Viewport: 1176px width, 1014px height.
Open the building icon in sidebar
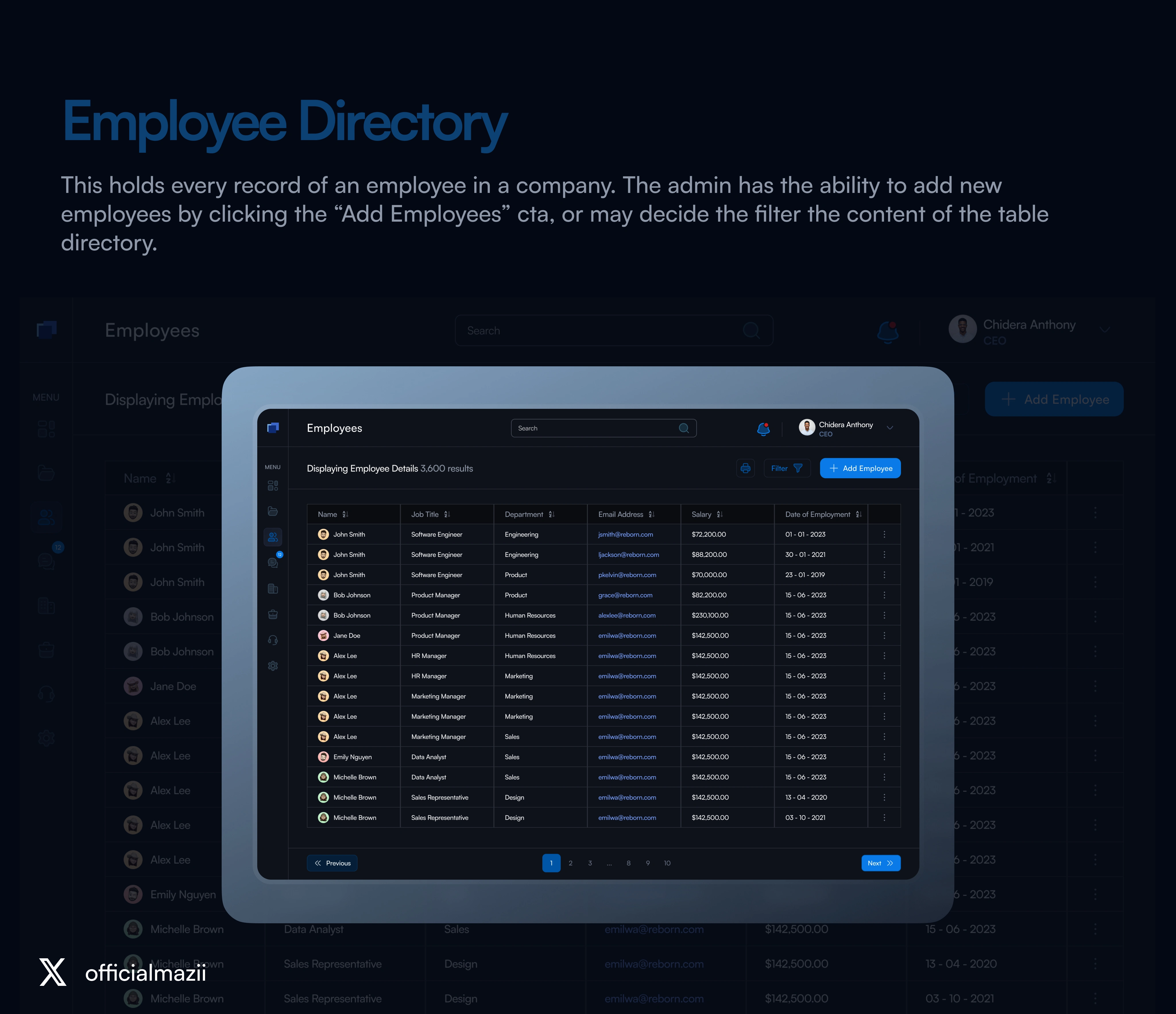(272, 589)
